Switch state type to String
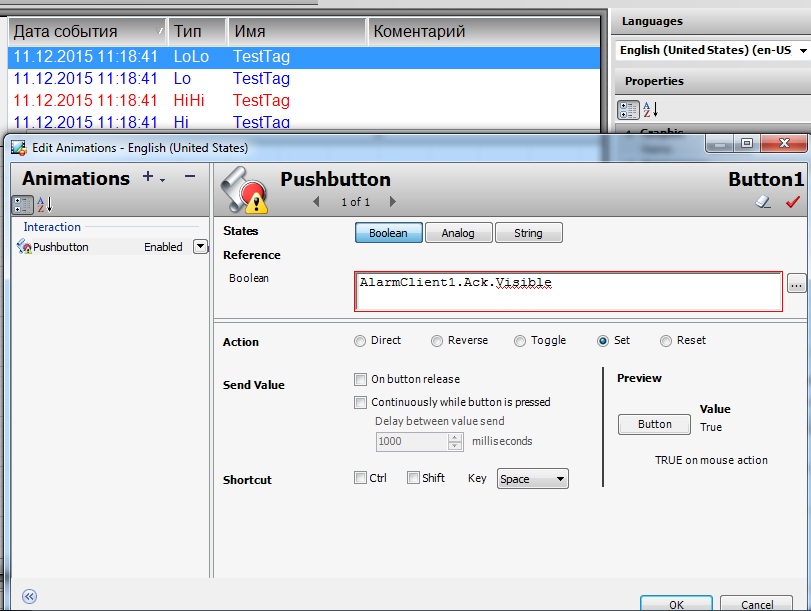811x611 pixels. pyautogui.click(x=528, y=233)
